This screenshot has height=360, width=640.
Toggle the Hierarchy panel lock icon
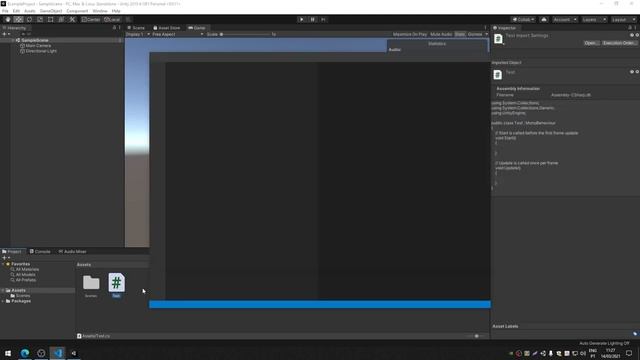(114, 28)
